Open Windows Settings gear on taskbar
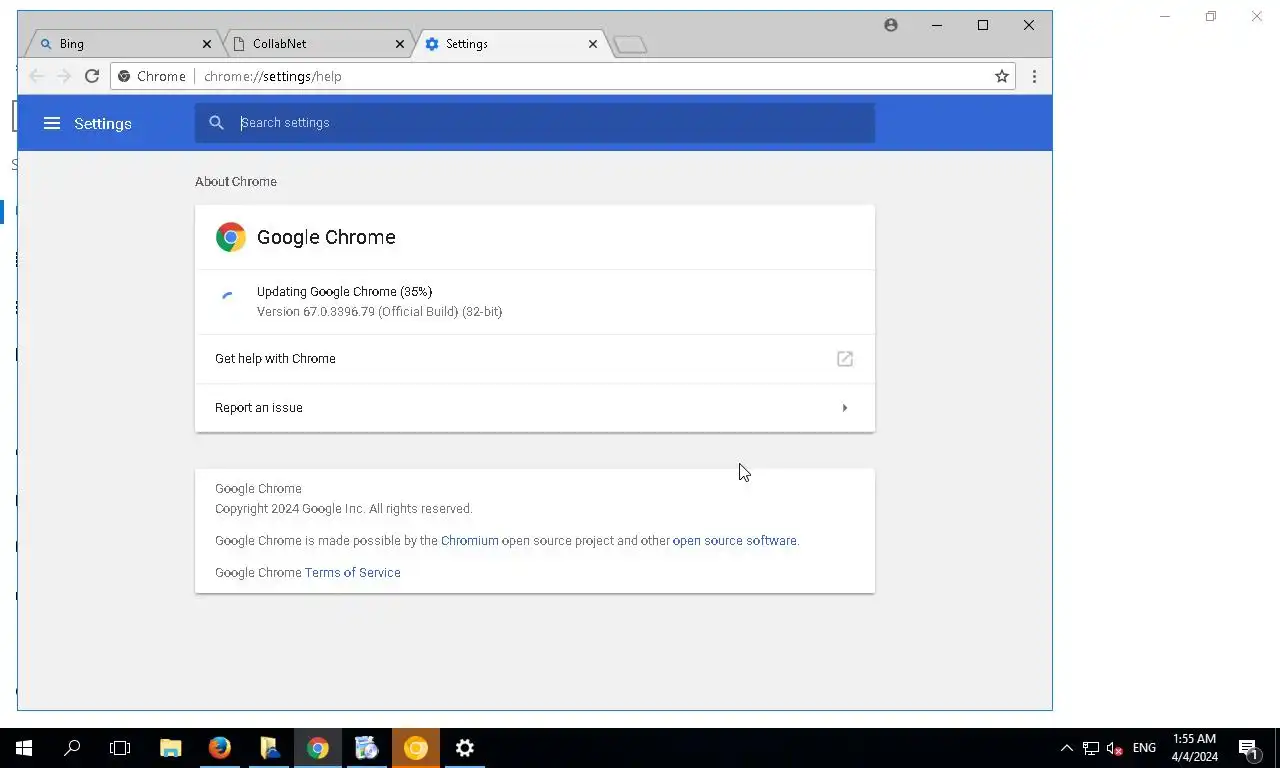The height and width of the screenshot is (768, 1280). click(465, 748)
